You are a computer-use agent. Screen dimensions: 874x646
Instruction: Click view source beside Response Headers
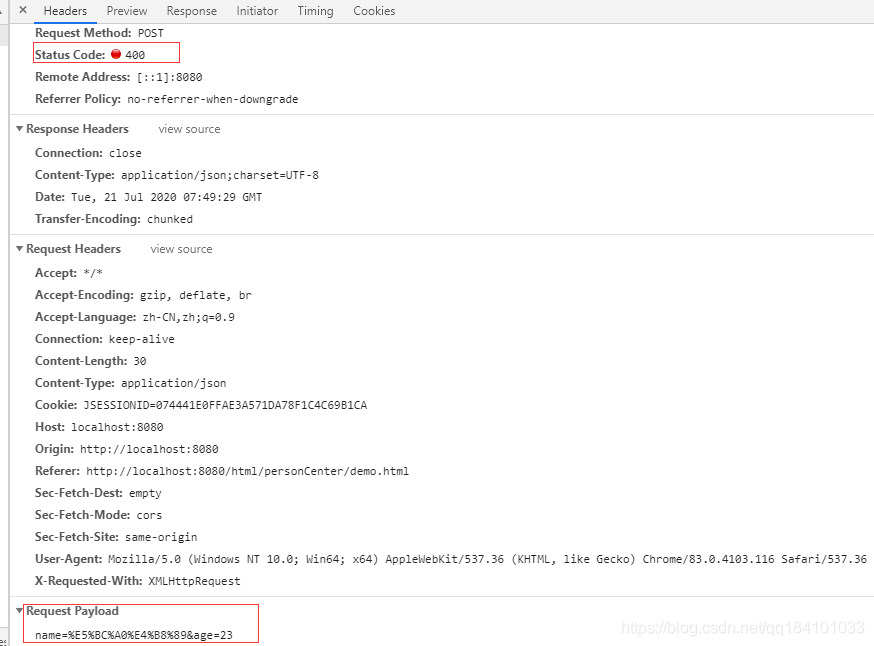point(190,129)
